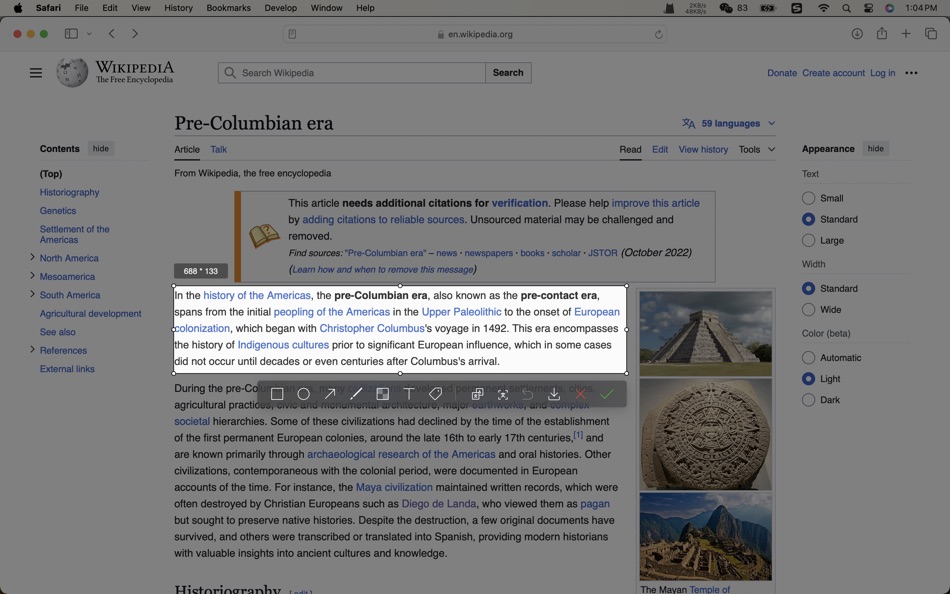Hide the Contents sidebar
The width and height of the screenshot is (950, 594).
(101, 148)
